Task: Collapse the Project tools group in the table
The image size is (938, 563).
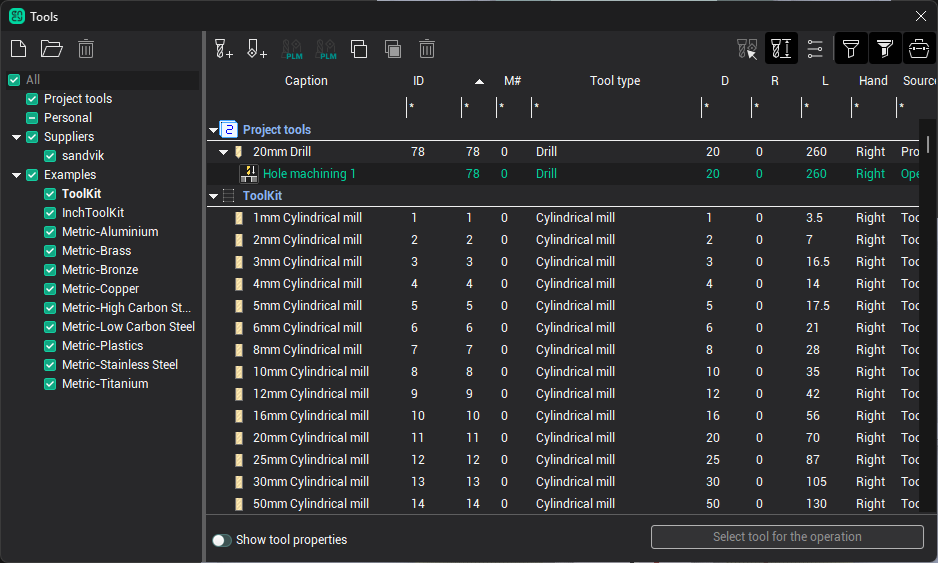Action: (x=214, y=130)
